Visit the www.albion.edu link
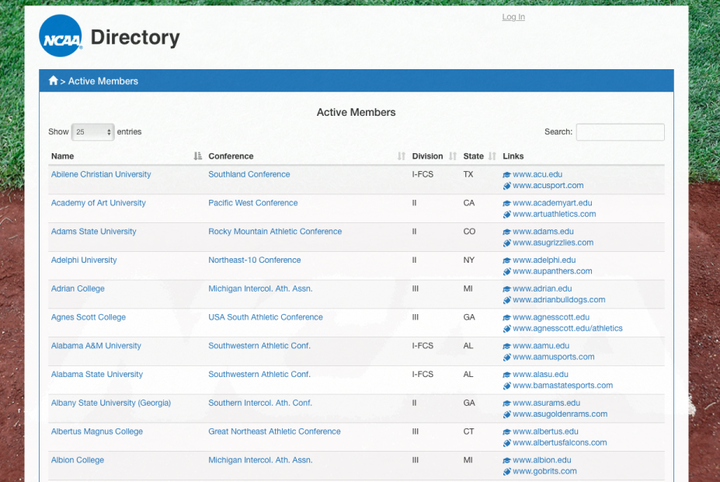 542,460
